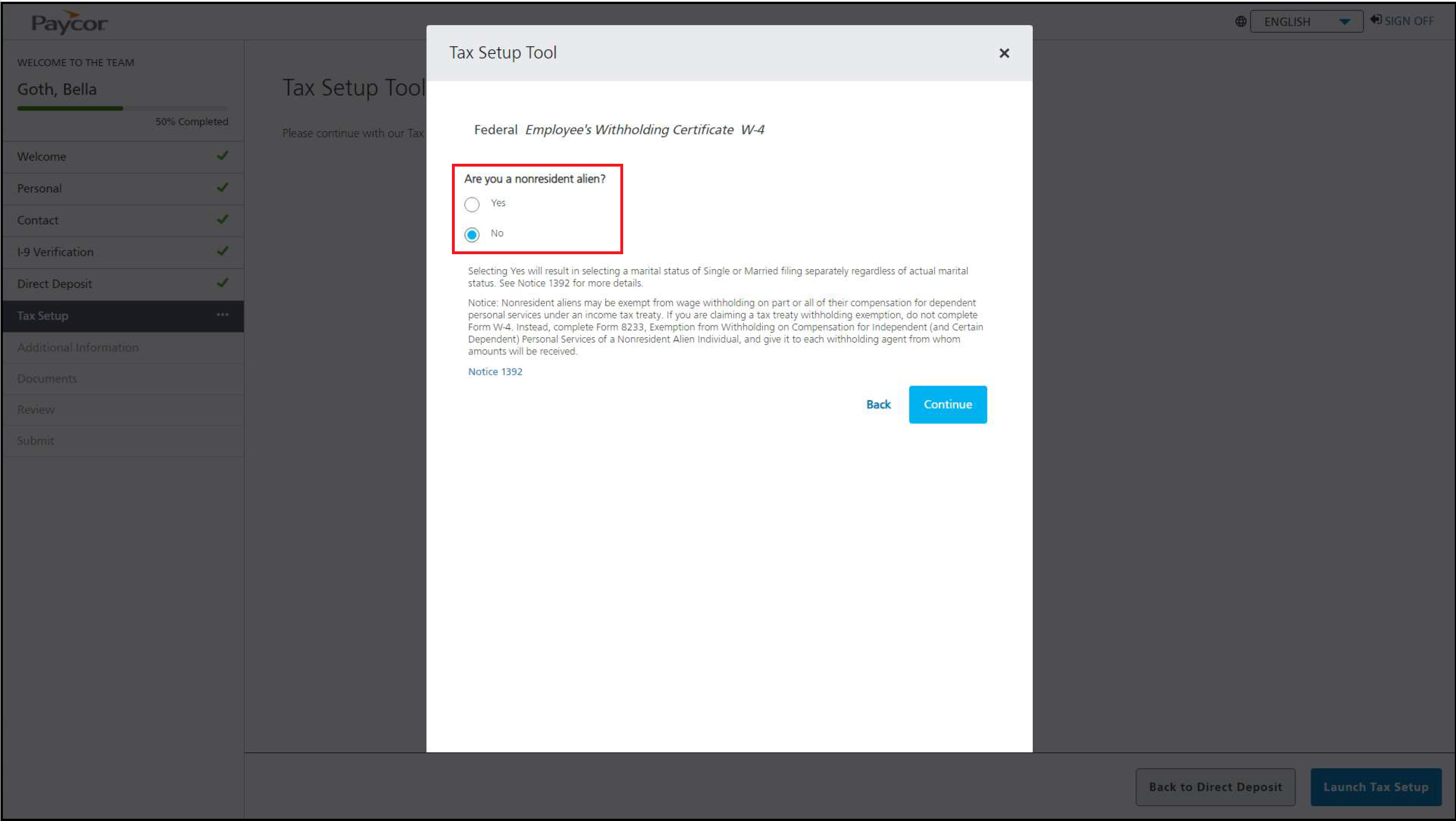The width and height of the screenshot is (1456, 821).
Task: Click the Sign Off icon
Action: [1376, 20]
